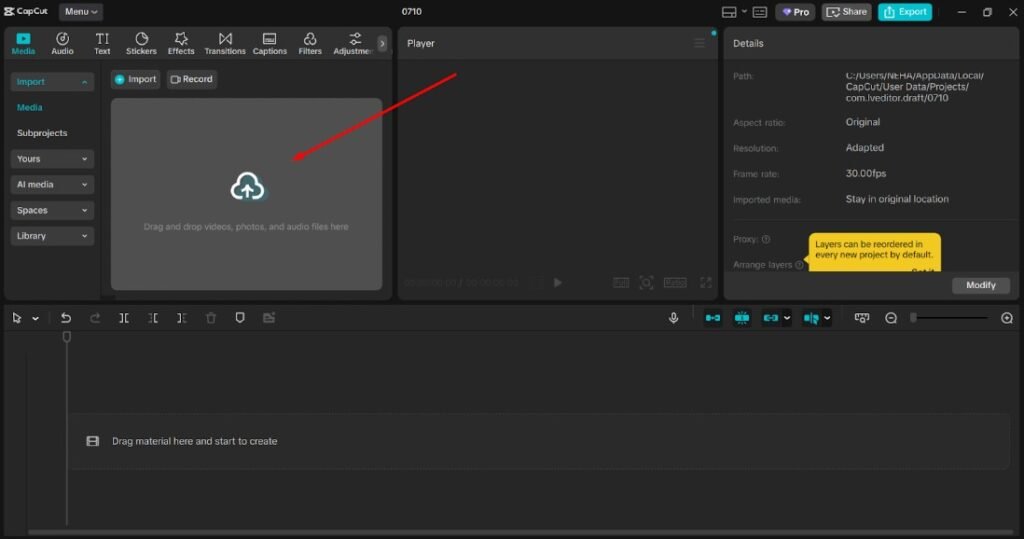Select Subprojects in the Import sidebar
Viewport: 1024px width, 539px height.
[42, 133]
